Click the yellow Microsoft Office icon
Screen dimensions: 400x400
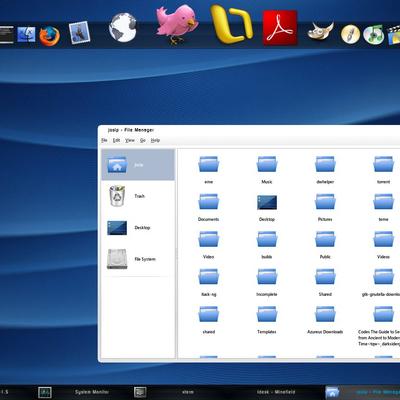[231, 24]
